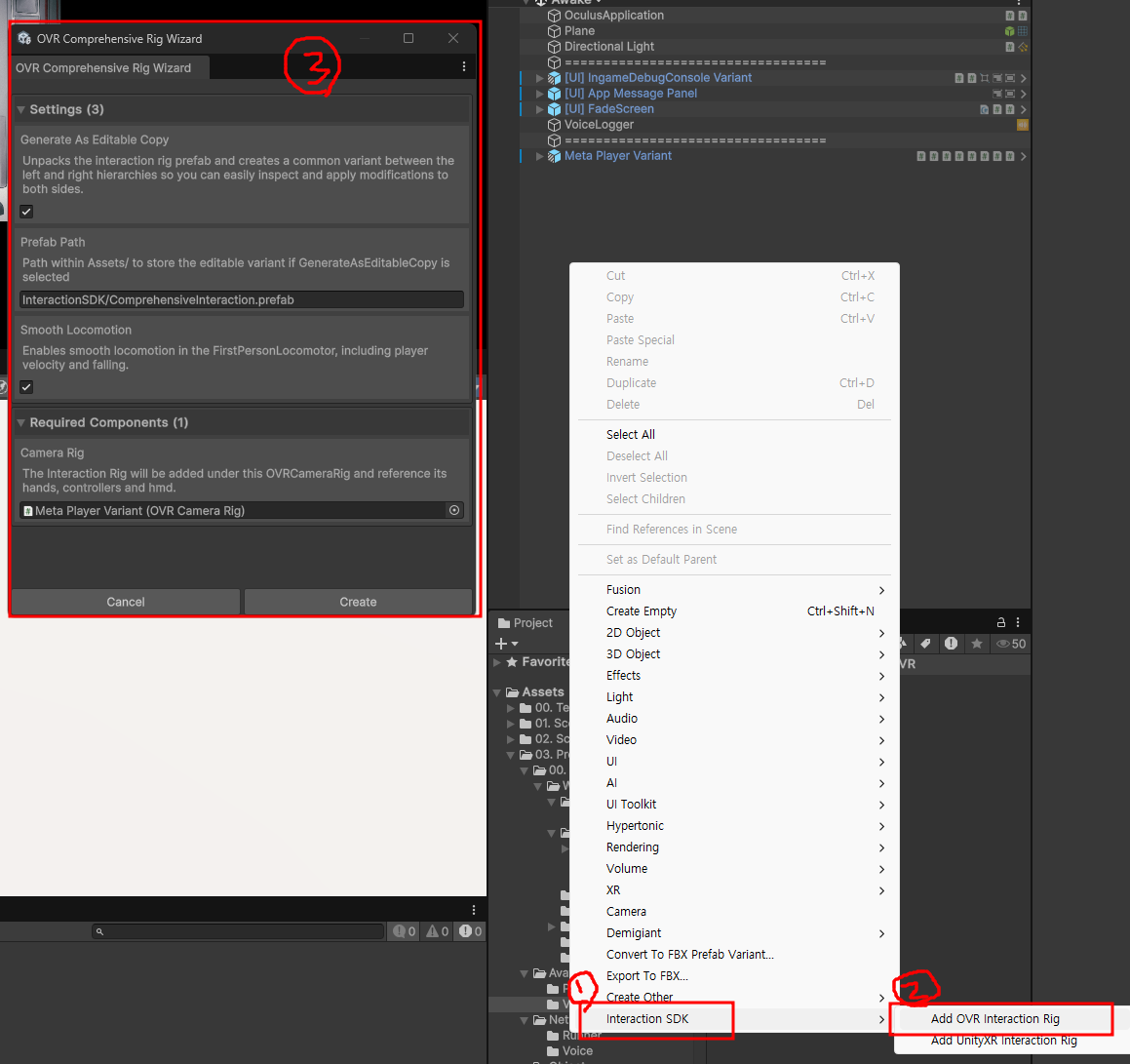The image size is (1130, 1064).
Task: Open the OVR Camera Rig object picker icon
Action: coord(453,509)
